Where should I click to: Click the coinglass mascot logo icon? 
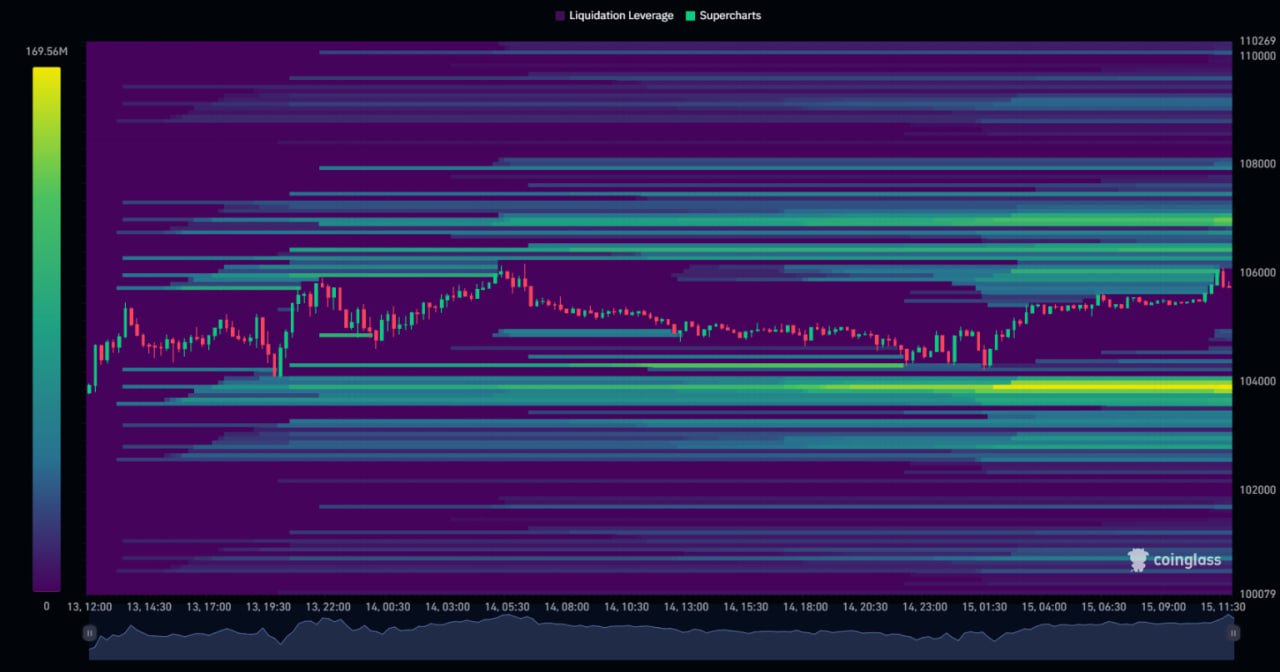coord(1138,560)
